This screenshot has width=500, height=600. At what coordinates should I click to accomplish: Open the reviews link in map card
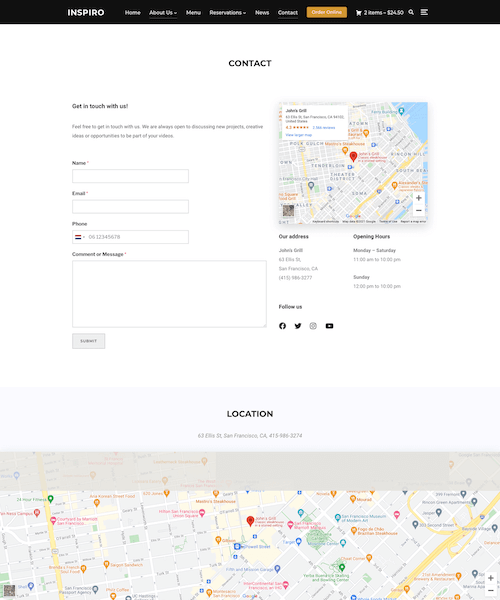[324, 127]
